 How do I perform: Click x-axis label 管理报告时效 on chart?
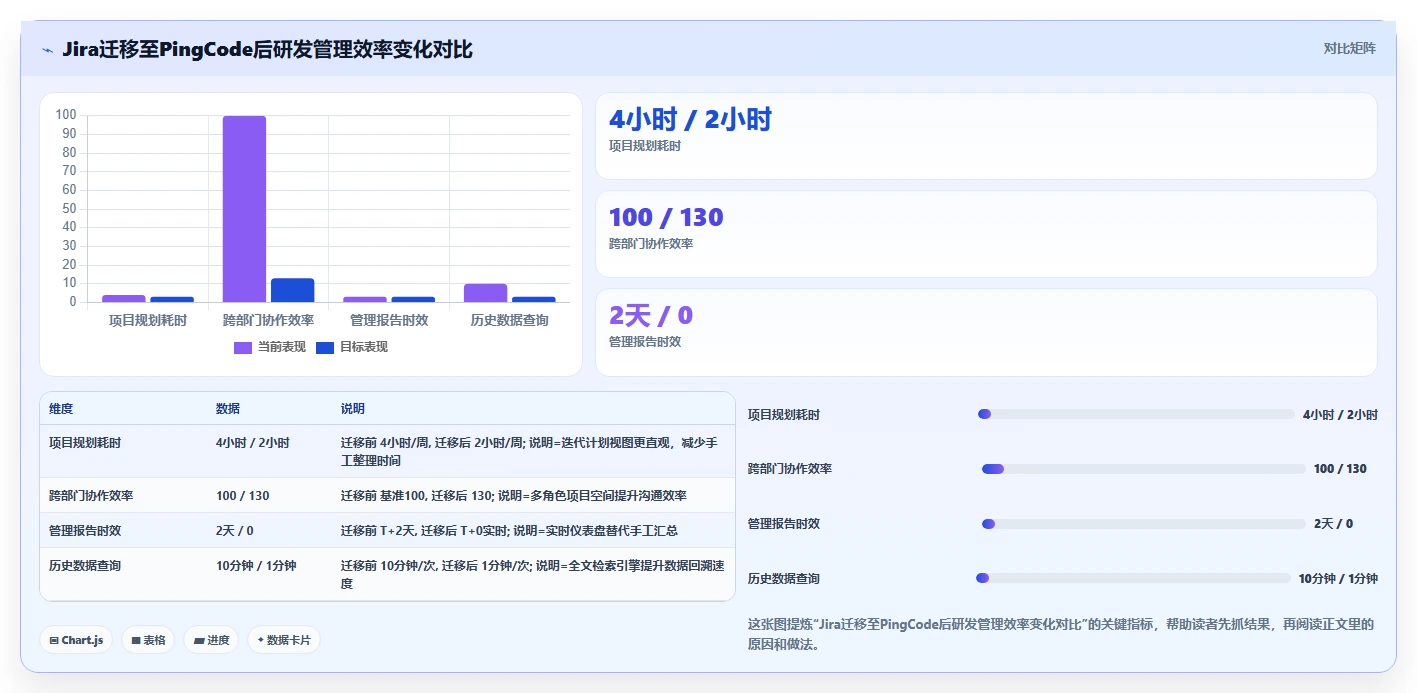389,320
